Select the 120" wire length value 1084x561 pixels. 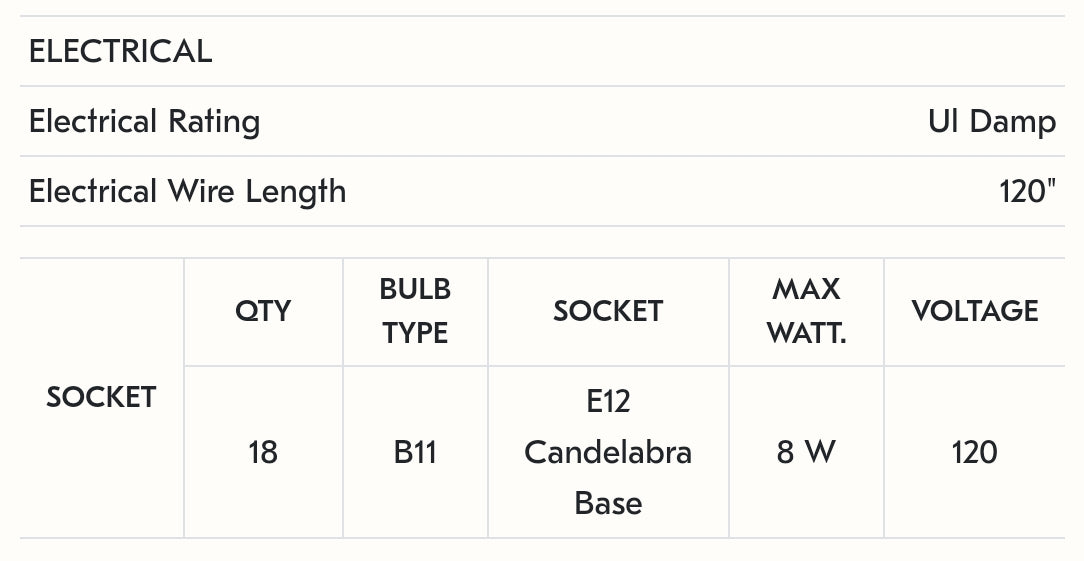1027,191
